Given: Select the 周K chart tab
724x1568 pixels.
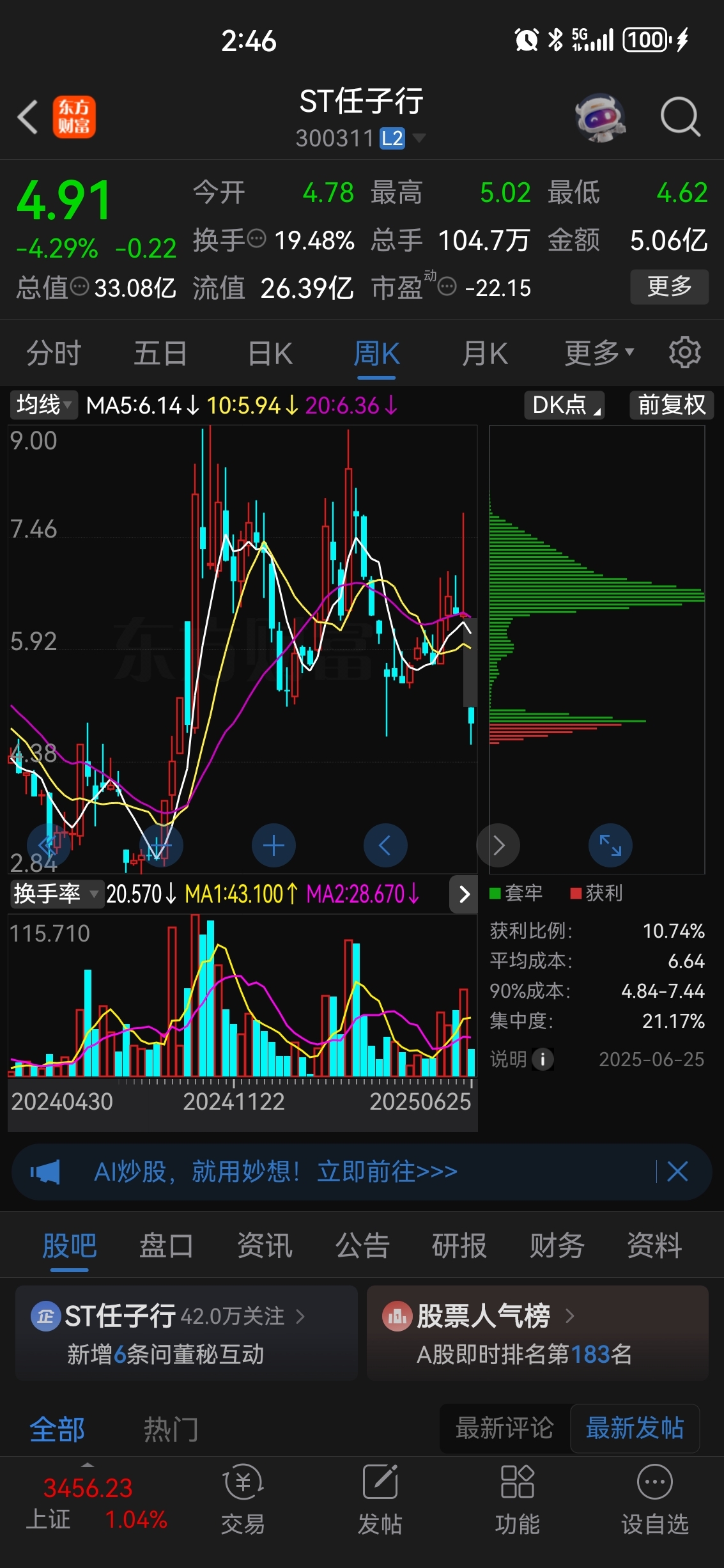Looking at the screenshot, I should (x=377, y=353).
